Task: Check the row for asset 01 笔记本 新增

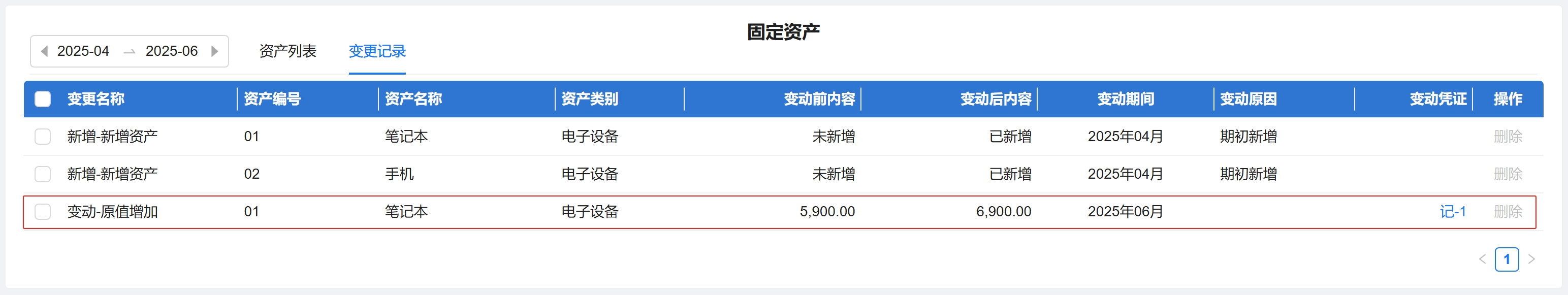Action: click(x=43, y=136)
